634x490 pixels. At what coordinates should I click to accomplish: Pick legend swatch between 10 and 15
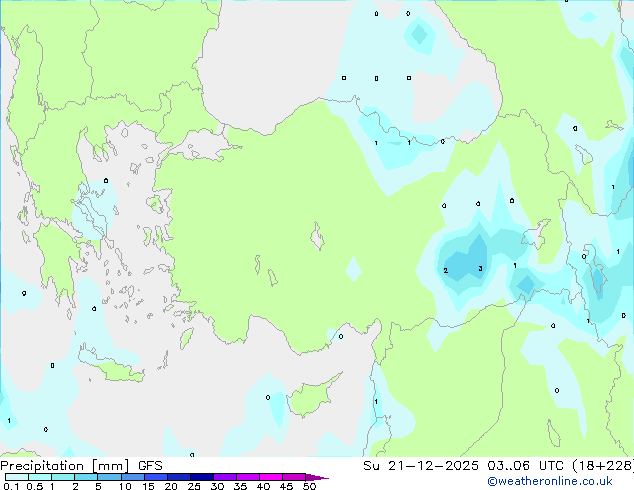pyautogui.click(x=132, y=477)
